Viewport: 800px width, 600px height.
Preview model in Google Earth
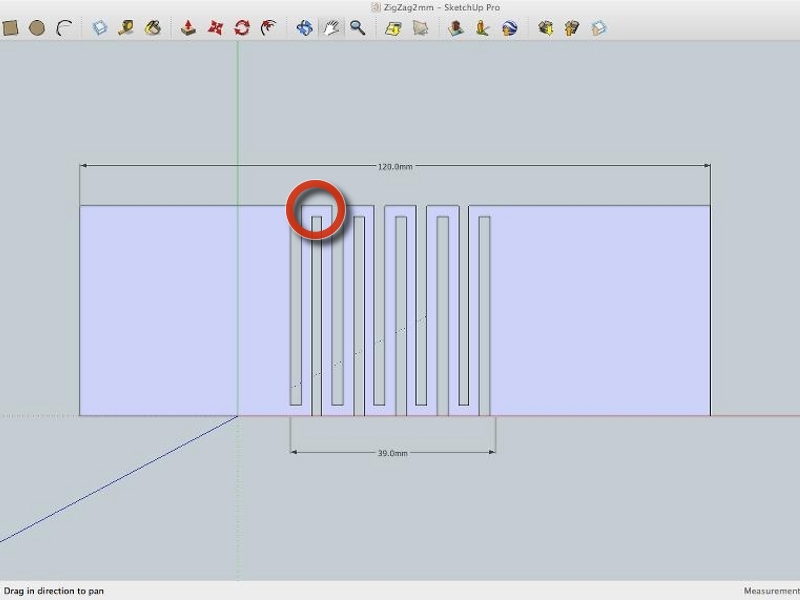(x=509, y=28)
